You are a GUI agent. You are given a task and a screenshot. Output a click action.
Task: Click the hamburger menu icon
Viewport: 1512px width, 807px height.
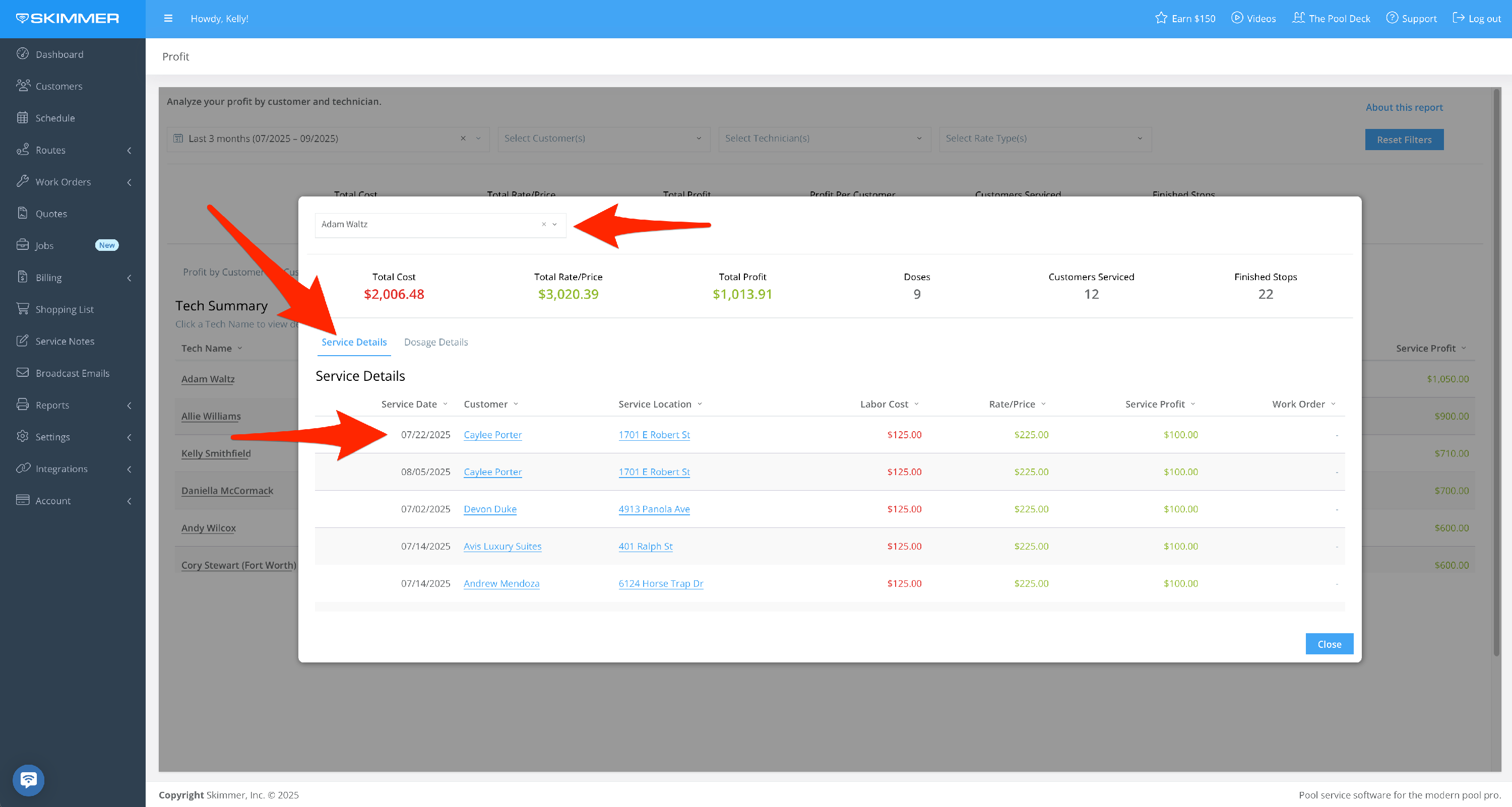coord(168,18)
